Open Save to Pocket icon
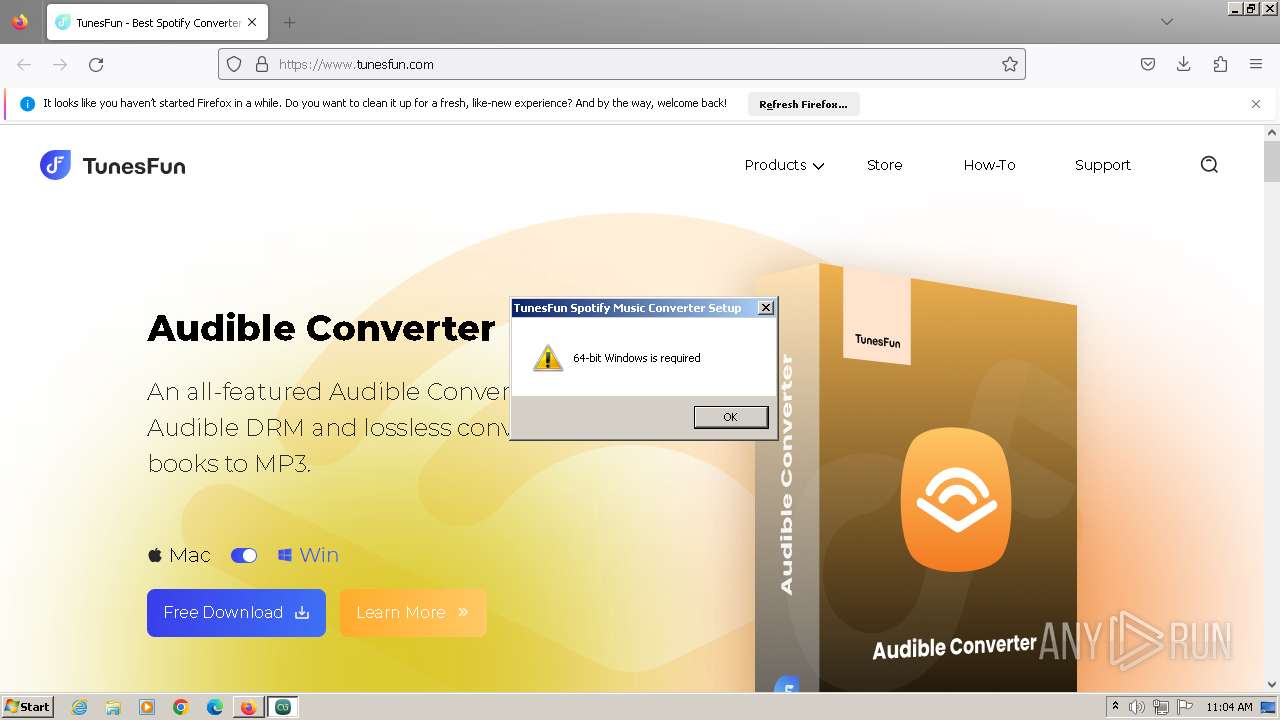Image resolution: width=1280 pixels, height=720 pixels. pyautogui.click(x=1148, y=64)
